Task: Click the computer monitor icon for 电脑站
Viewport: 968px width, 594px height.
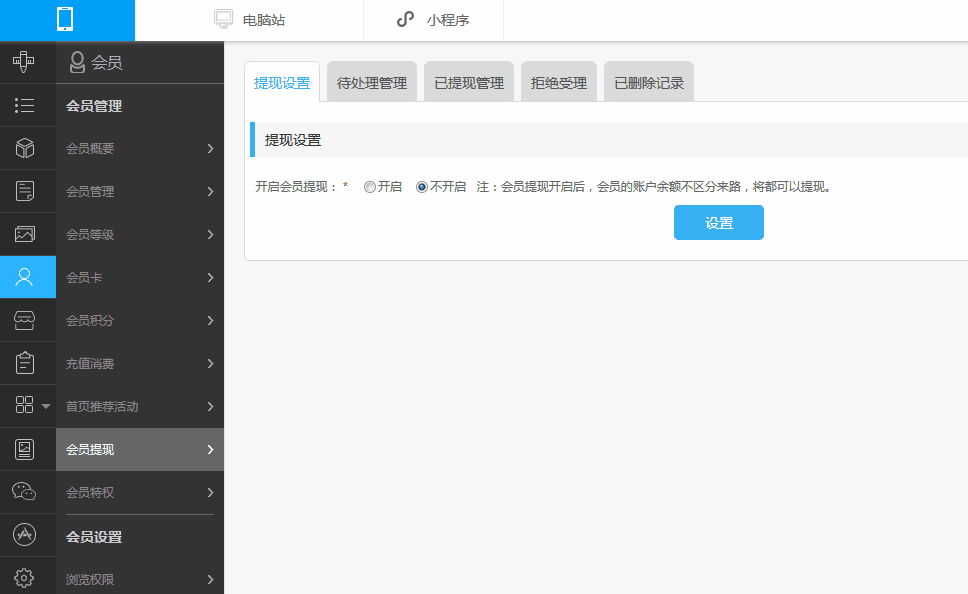Action: pyautogui.click(x=223, y=19)
